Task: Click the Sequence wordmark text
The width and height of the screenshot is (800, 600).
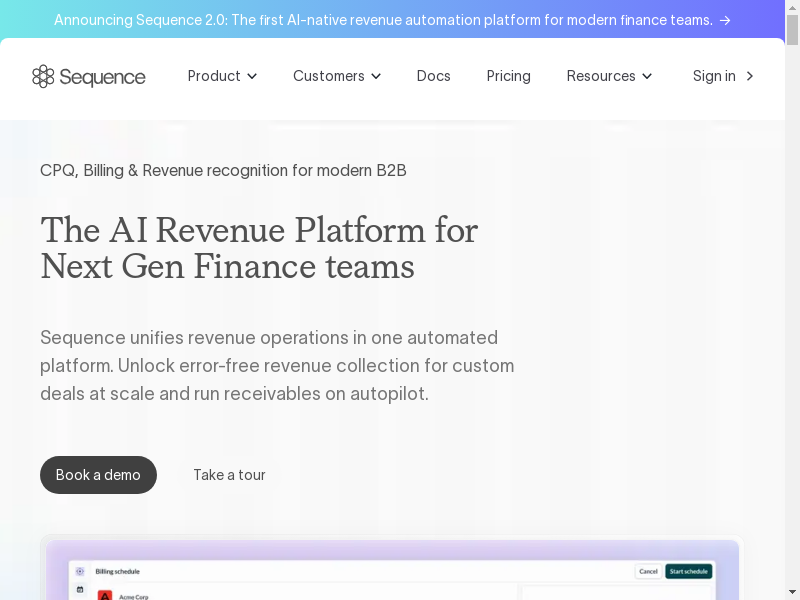Action: click(103, 77)
